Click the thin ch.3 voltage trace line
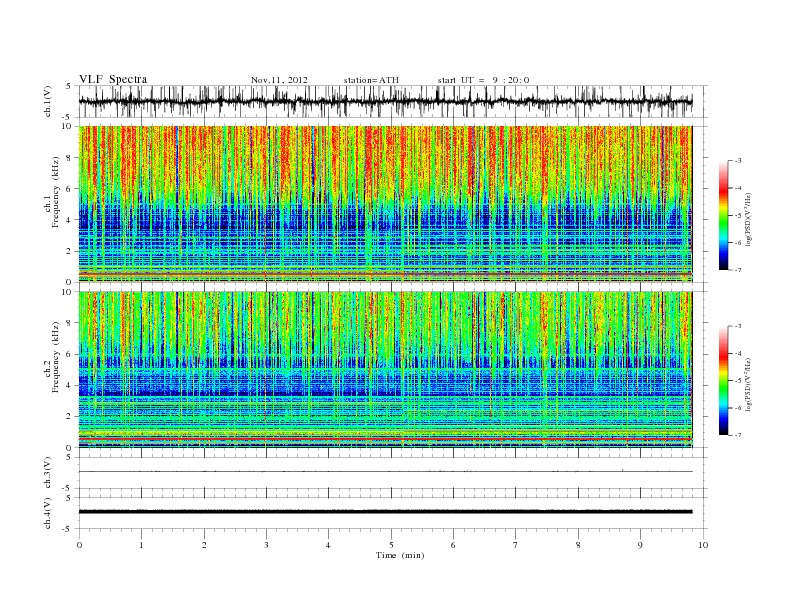 coord(385,472)
